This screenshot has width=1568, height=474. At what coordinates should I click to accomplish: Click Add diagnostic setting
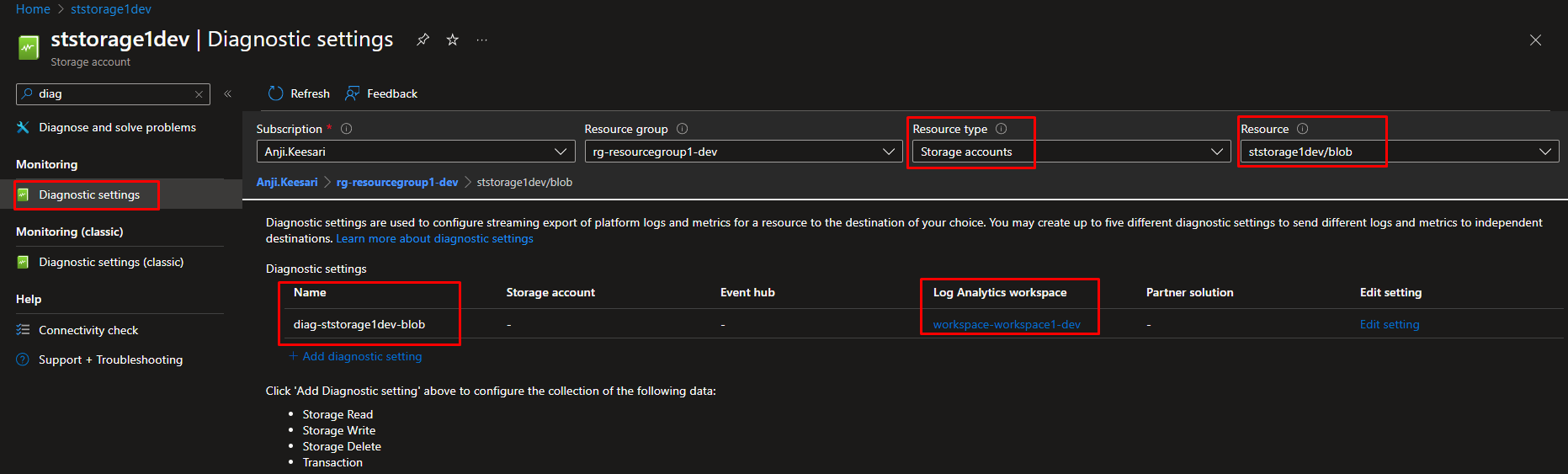tap(356, 356)
